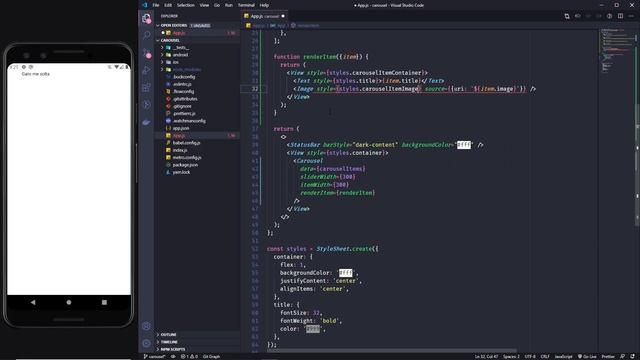Open the Edit menu

click(168, 5)
